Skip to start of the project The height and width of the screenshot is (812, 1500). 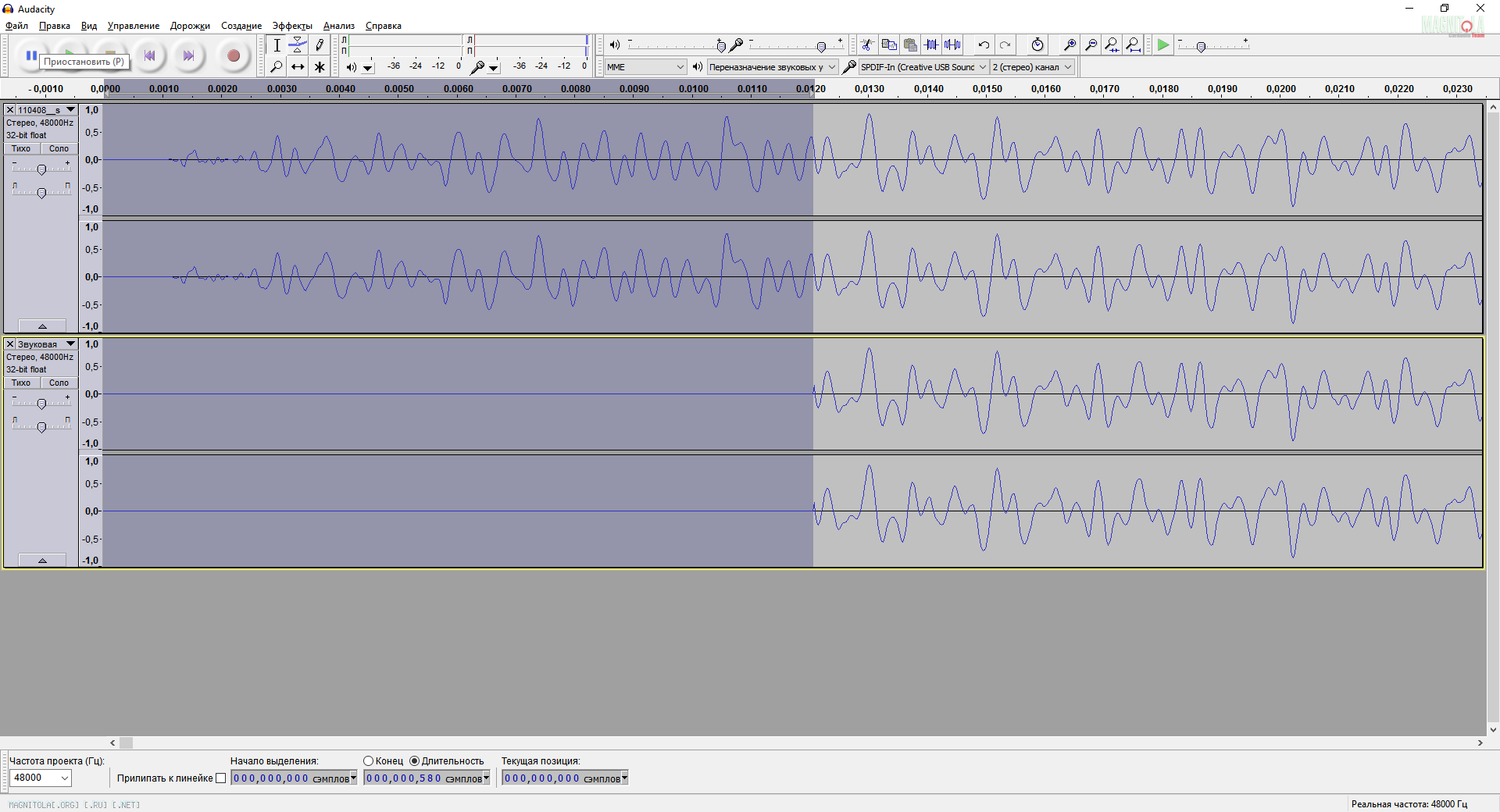coord(149,55)
